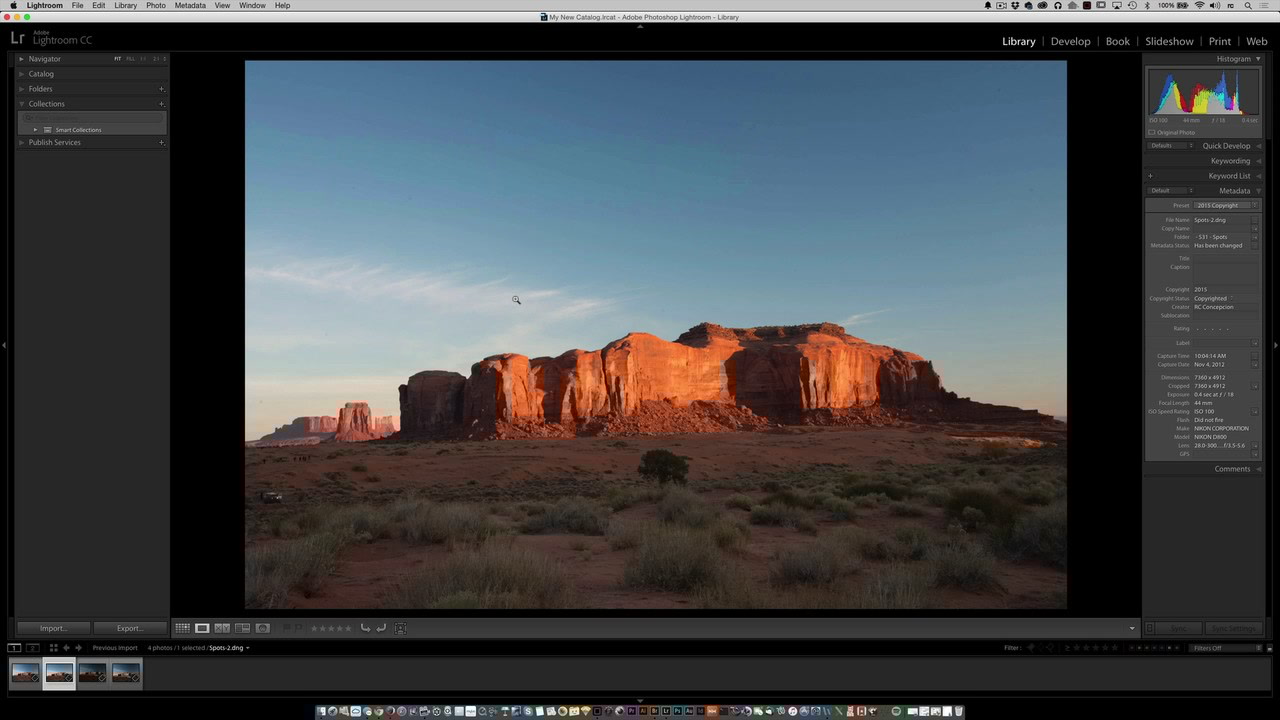Rotate the photo counterclockwise
This screenshot has width=1280, height=720.
(x=365, y=627)
